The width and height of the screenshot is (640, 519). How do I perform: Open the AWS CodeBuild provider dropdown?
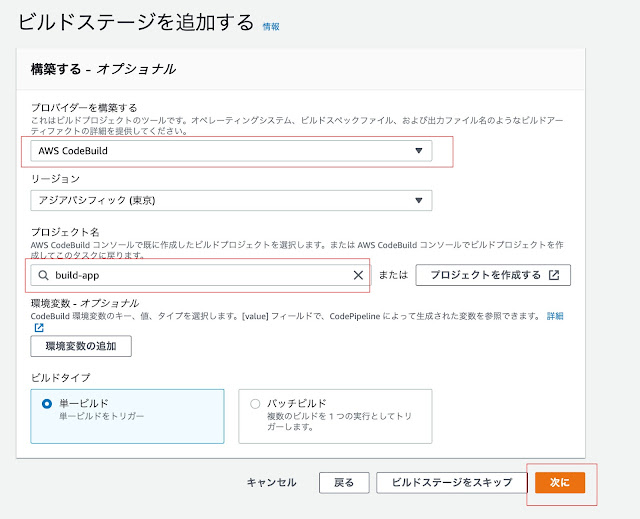231,151
